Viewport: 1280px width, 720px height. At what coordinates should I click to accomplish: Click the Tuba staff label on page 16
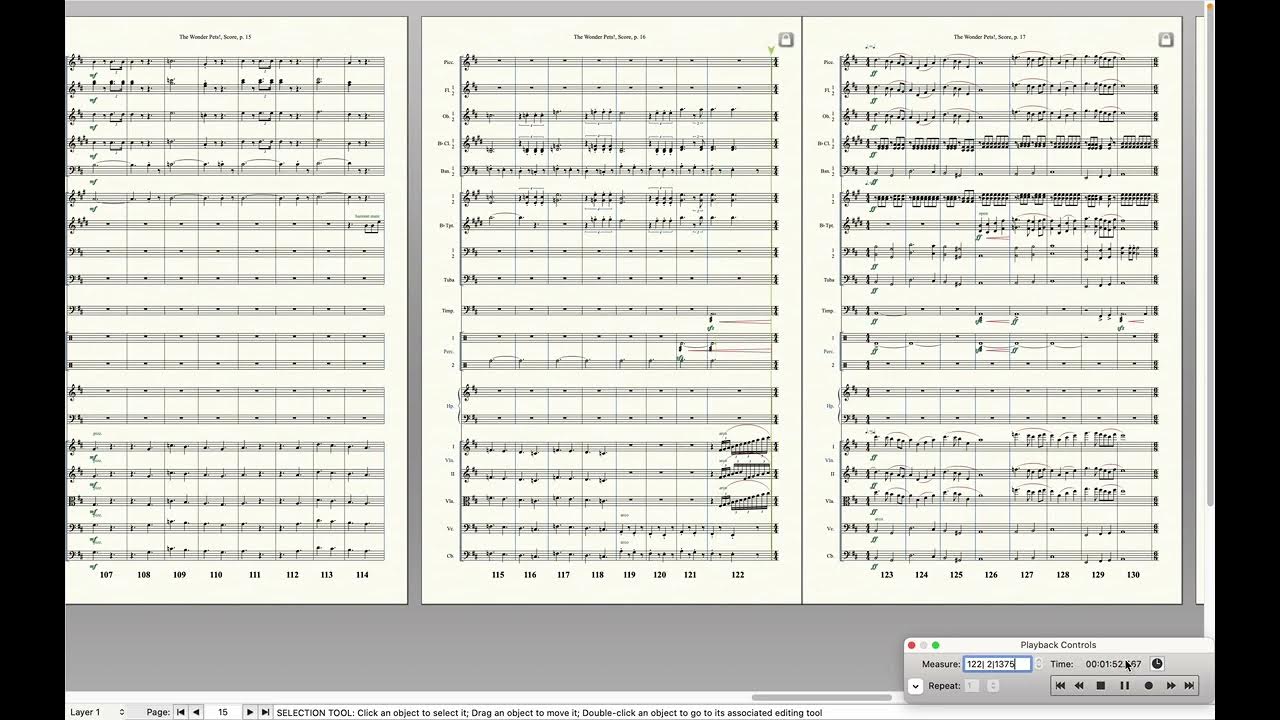[x=449, y=280]
